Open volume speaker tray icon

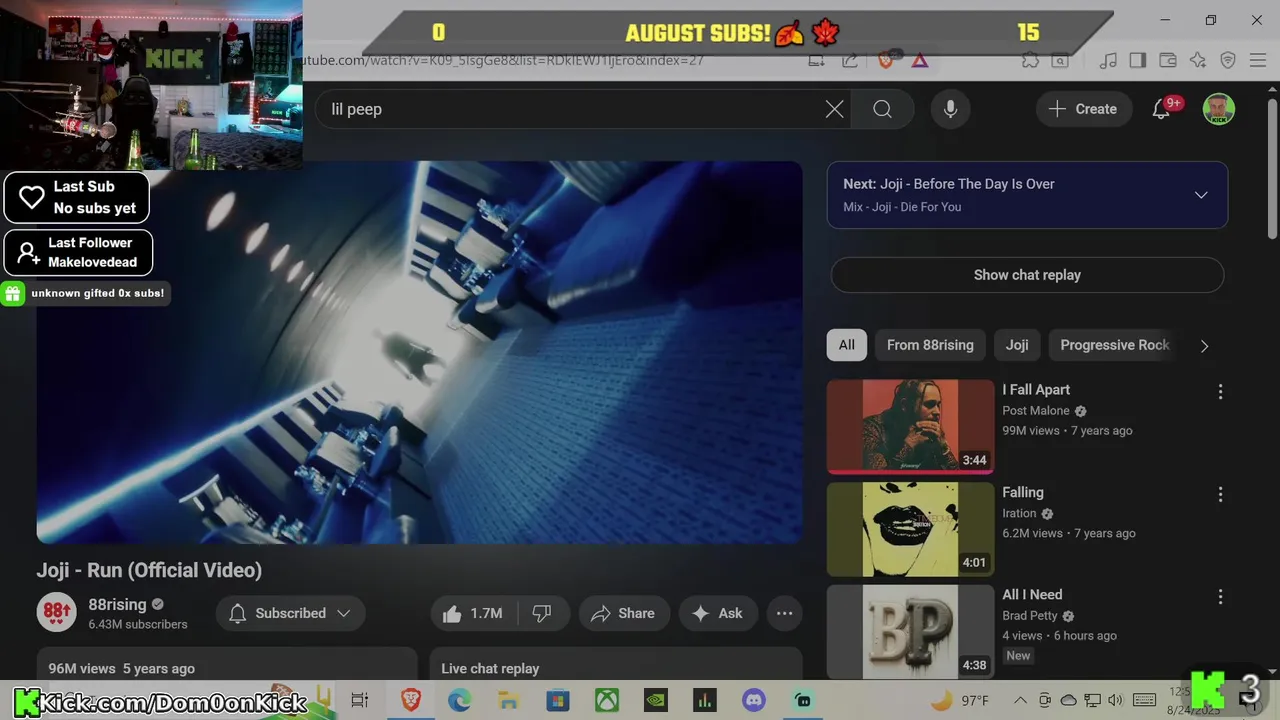1115,700
